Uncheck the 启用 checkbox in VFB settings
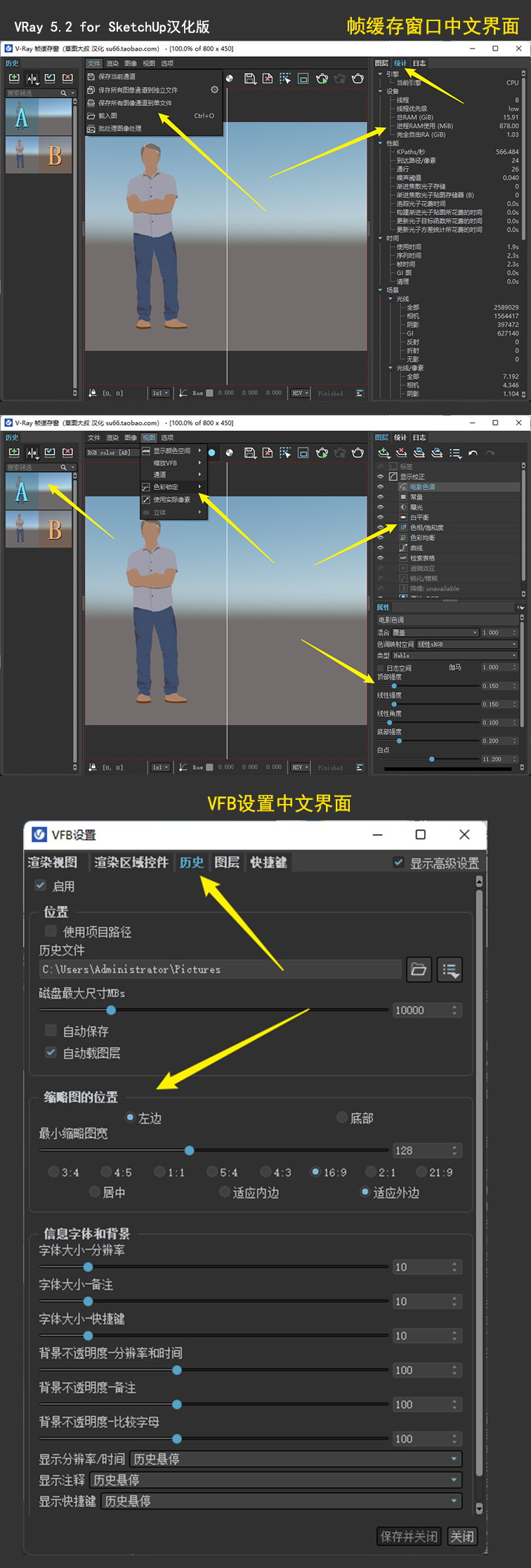531x1568 pixels. [x=41, y=885]
